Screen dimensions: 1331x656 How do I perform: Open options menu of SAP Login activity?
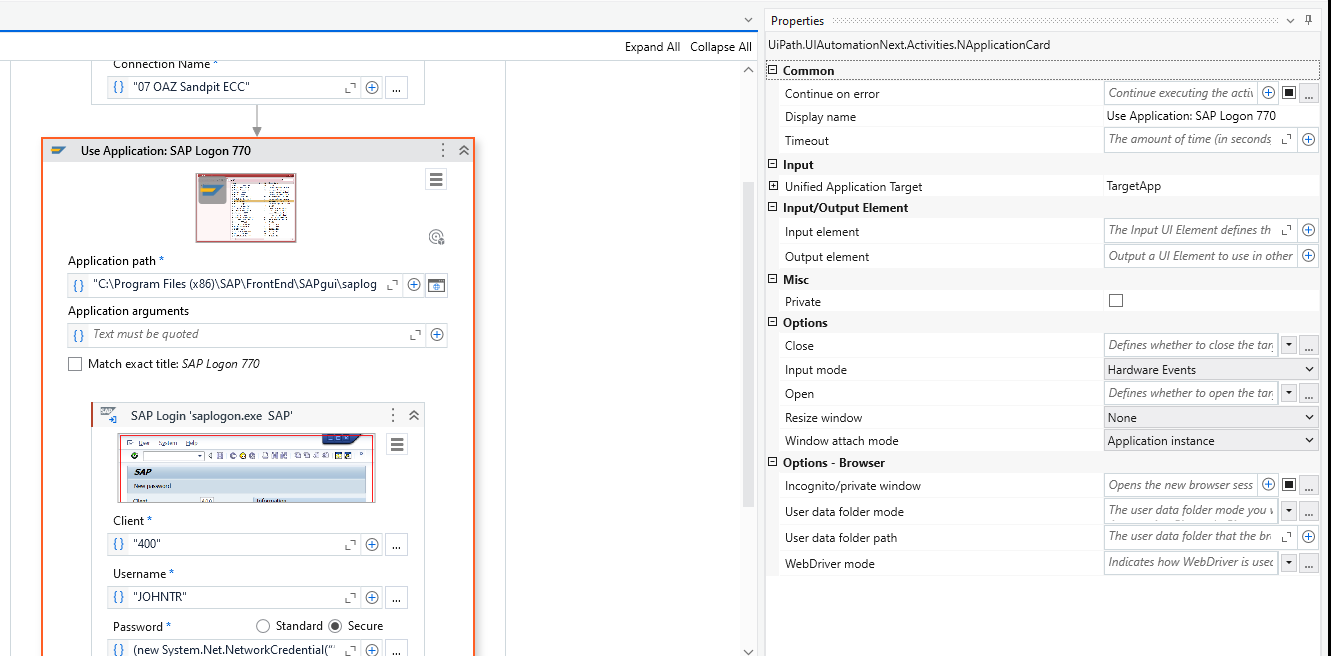click(x=393, y=415)
